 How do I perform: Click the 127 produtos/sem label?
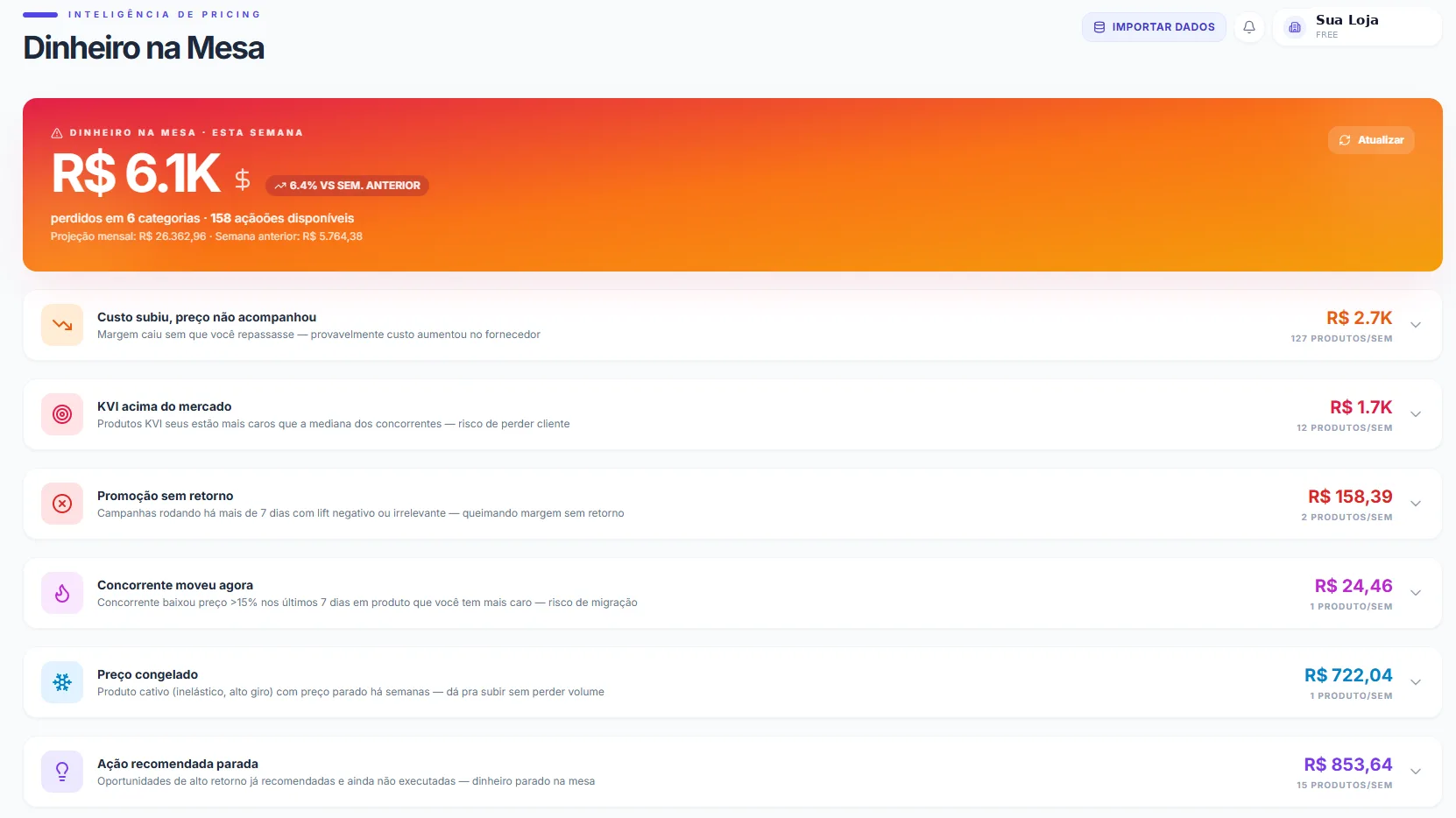pyautogui.click(x=1341, y=339)
